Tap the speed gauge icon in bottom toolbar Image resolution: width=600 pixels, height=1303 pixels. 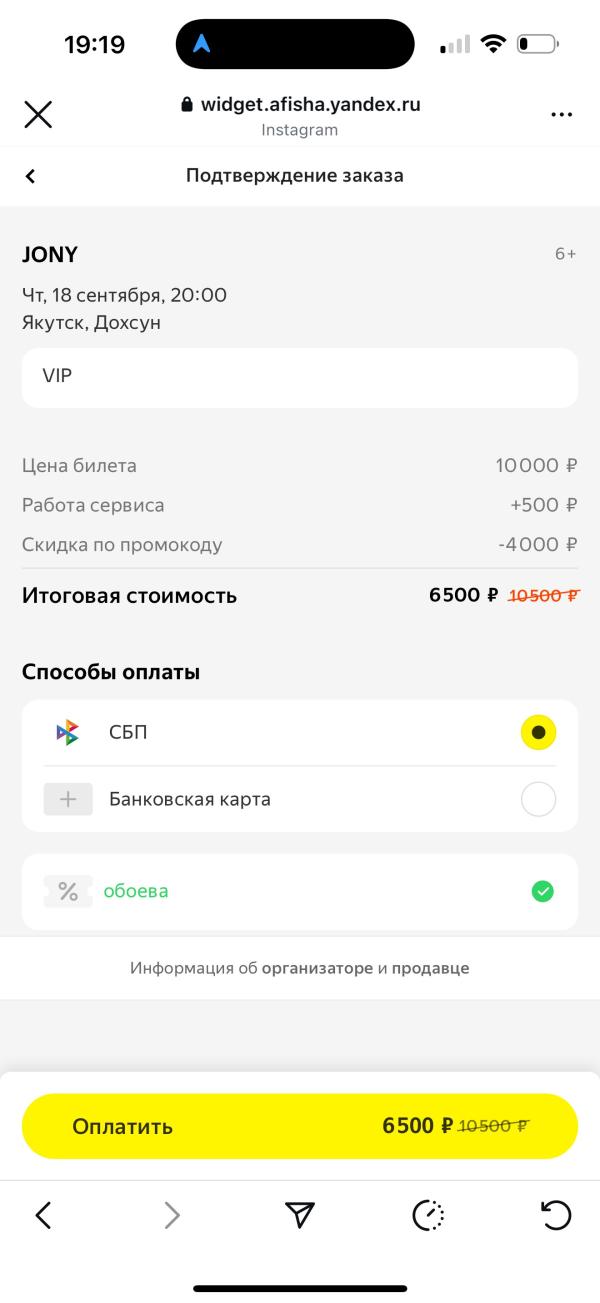[x=428, y=1215]
